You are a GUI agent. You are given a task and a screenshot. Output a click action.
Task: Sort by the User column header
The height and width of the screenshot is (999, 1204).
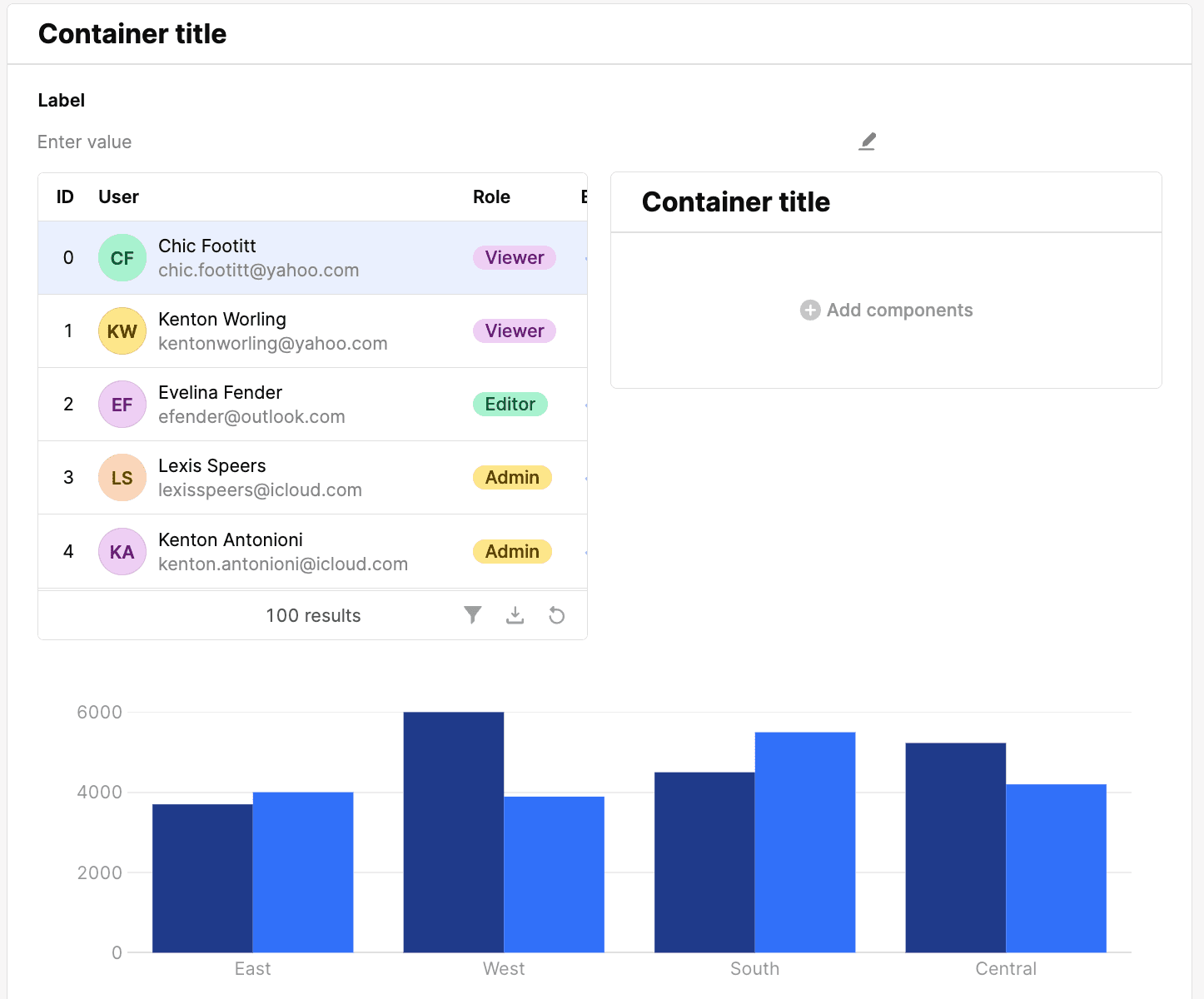(x=118, y=196)
